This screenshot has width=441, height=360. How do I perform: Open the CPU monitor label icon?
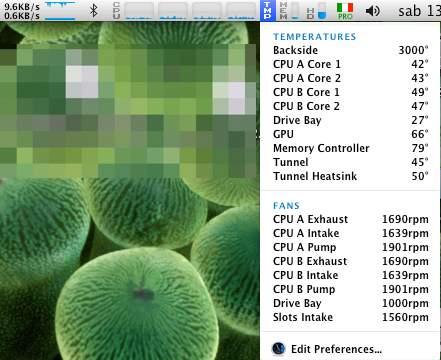tap(116, 11)
